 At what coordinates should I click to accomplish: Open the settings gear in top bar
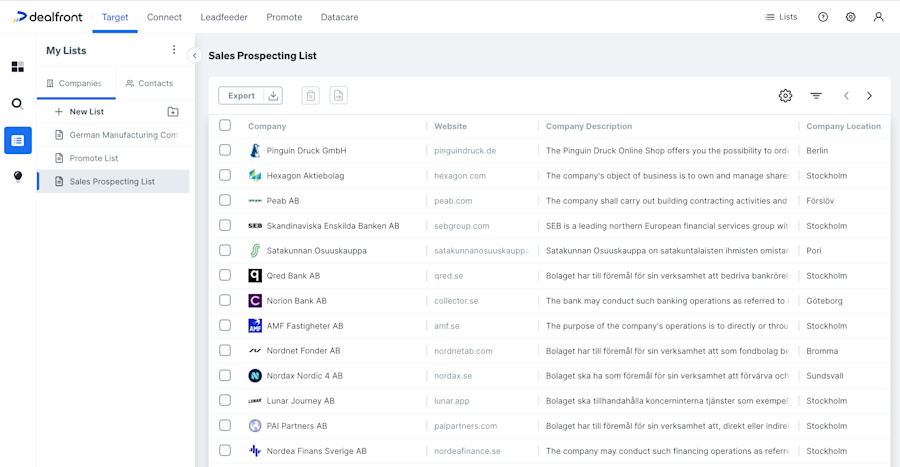851,17
